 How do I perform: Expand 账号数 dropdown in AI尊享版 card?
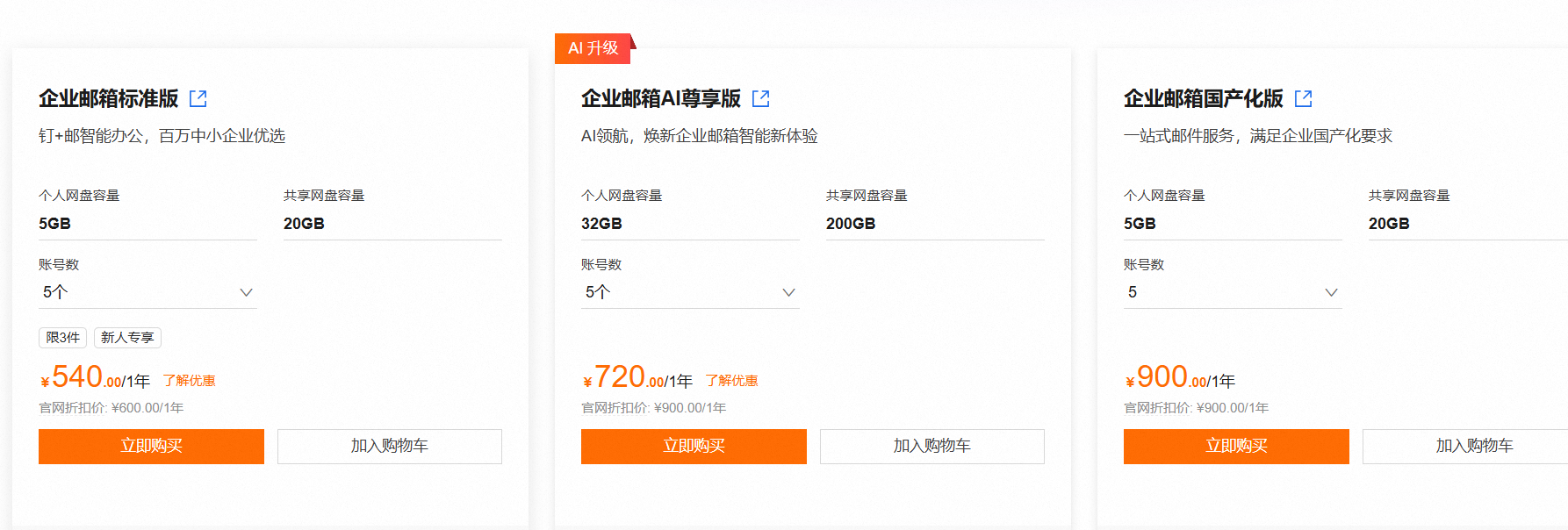690,292
